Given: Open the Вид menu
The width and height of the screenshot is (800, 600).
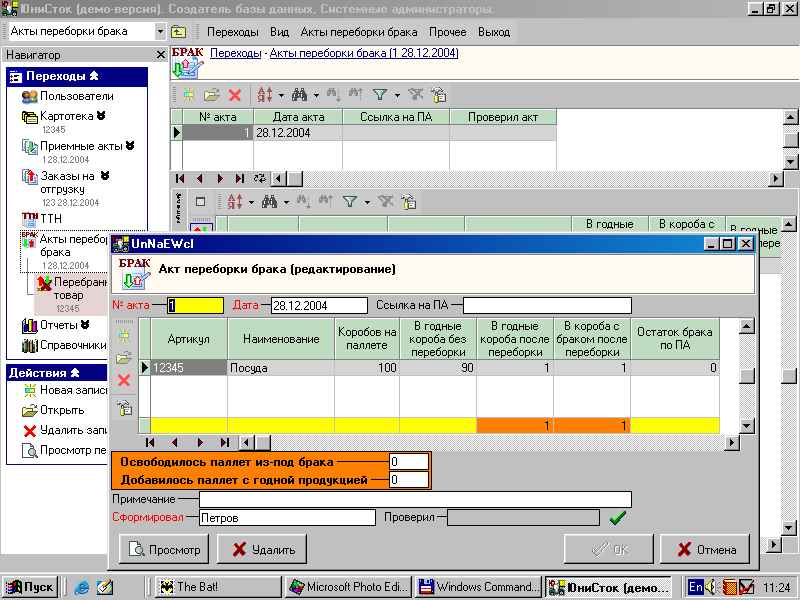Looking at the screenshot, I should [280, 32].
